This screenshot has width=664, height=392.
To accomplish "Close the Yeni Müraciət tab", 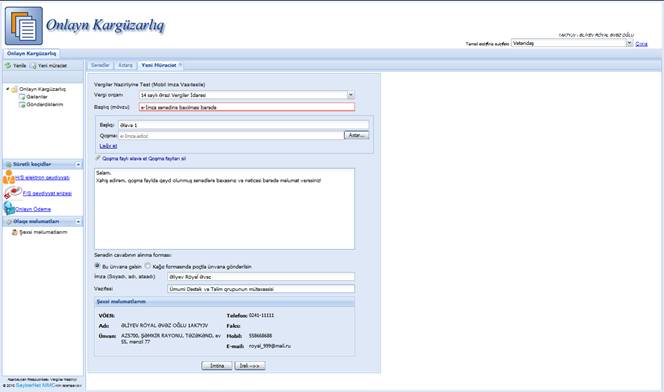I will tap(180, 65).
